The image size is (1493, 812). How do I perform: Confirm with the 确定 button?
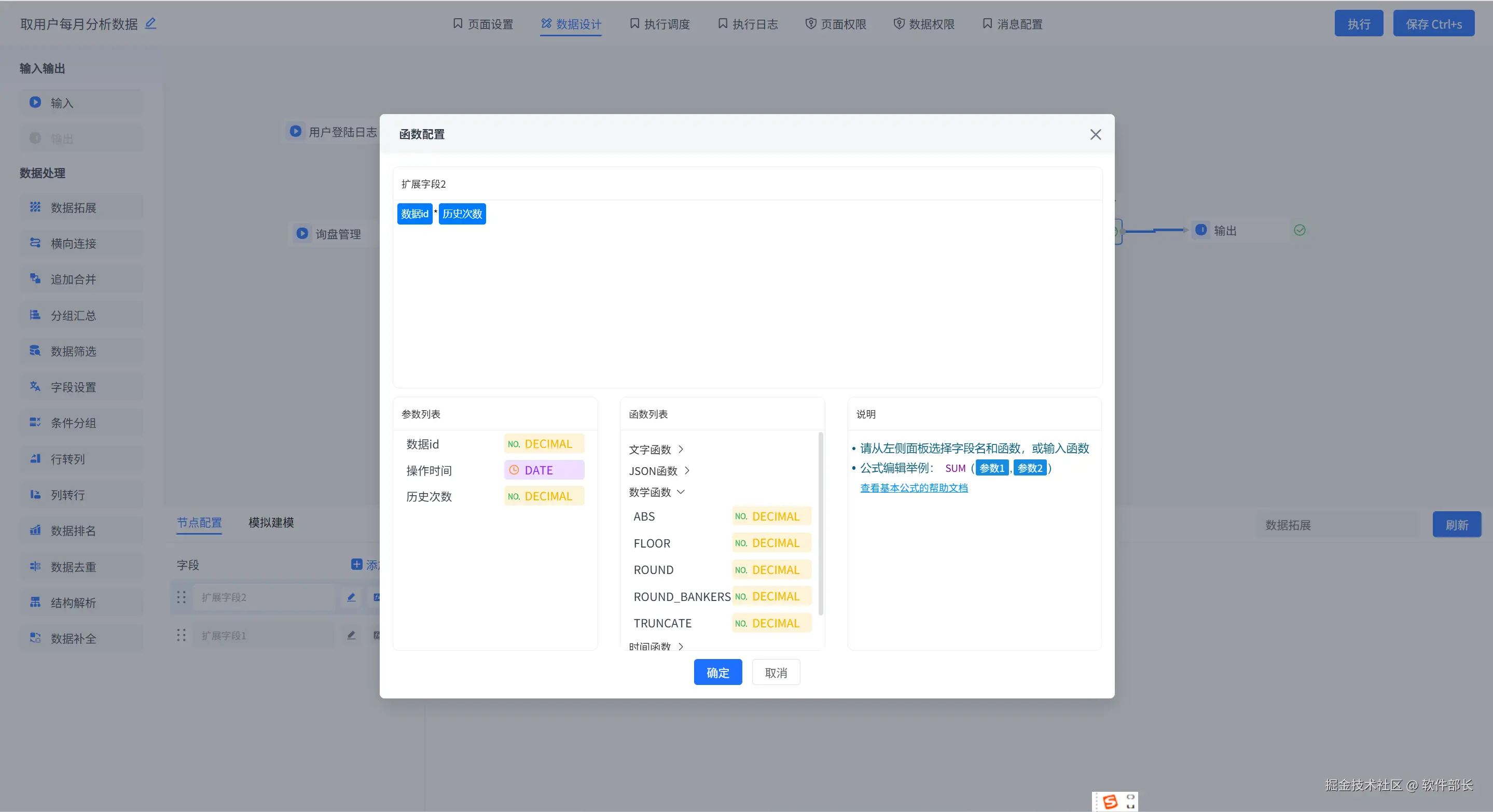[x=717, y=673]
